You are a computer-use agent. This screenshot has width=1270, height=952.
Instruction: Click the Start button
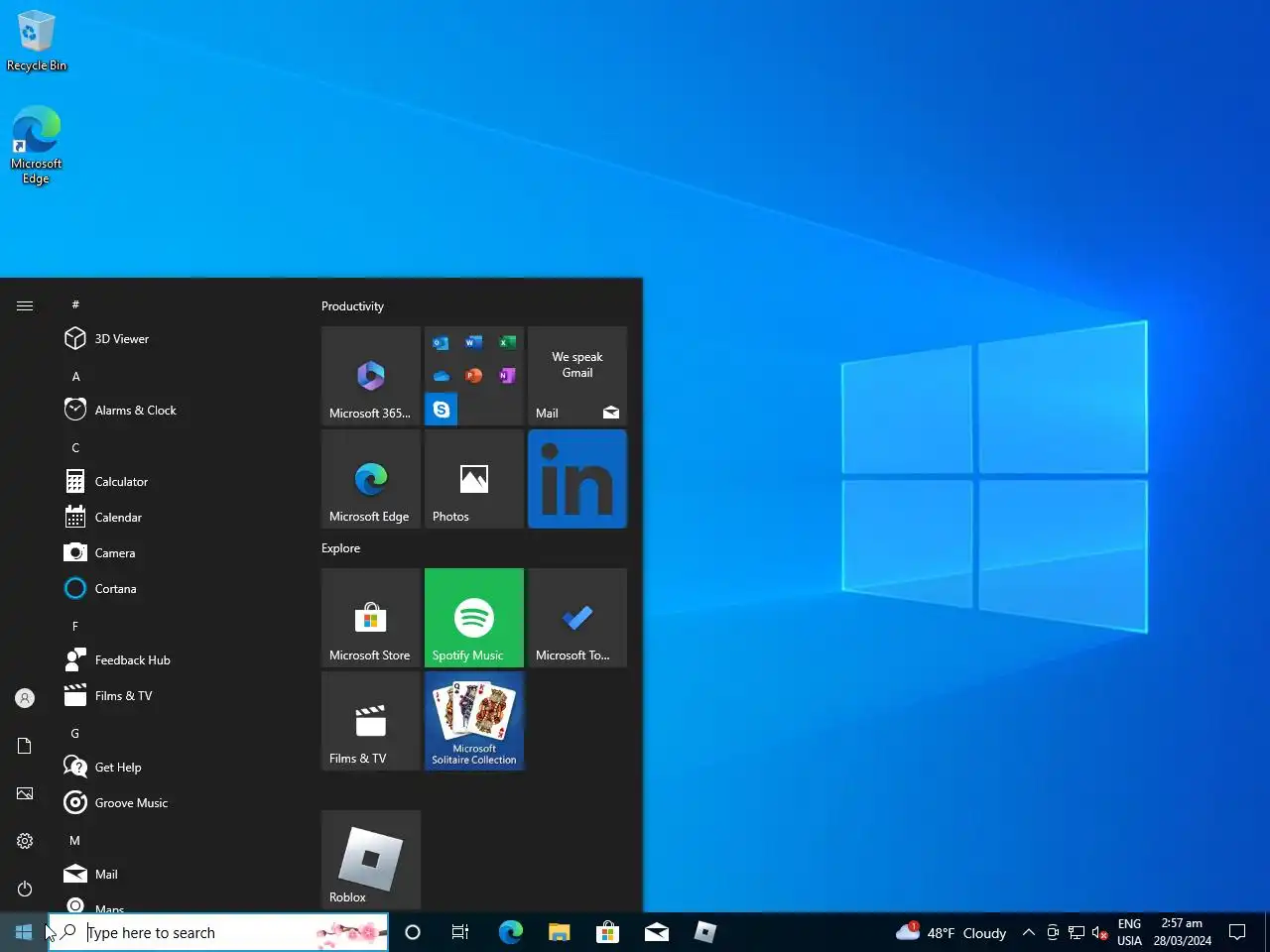[x=24, y=932]
